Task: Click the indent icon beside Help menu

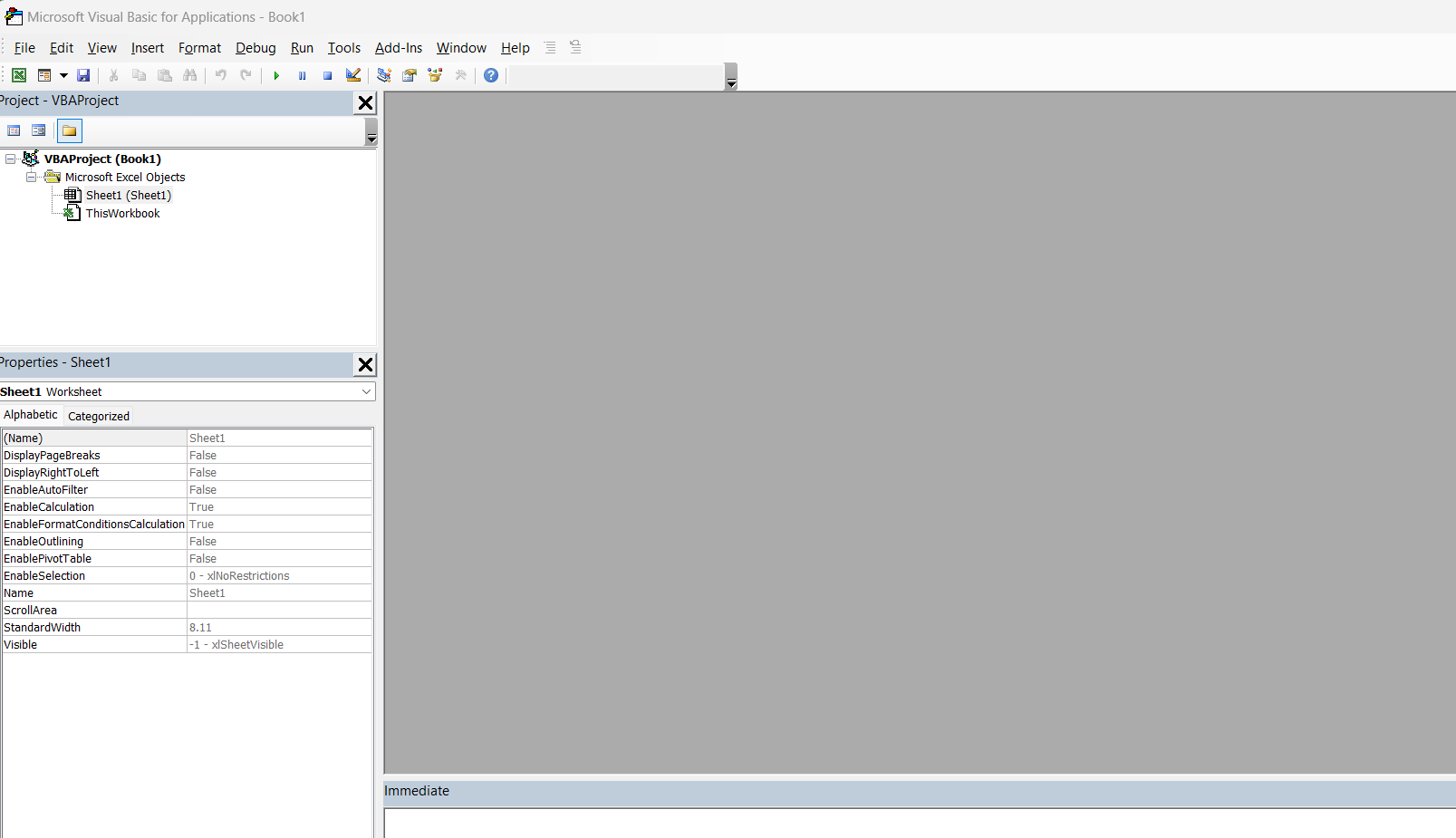Action: point(550,47)
